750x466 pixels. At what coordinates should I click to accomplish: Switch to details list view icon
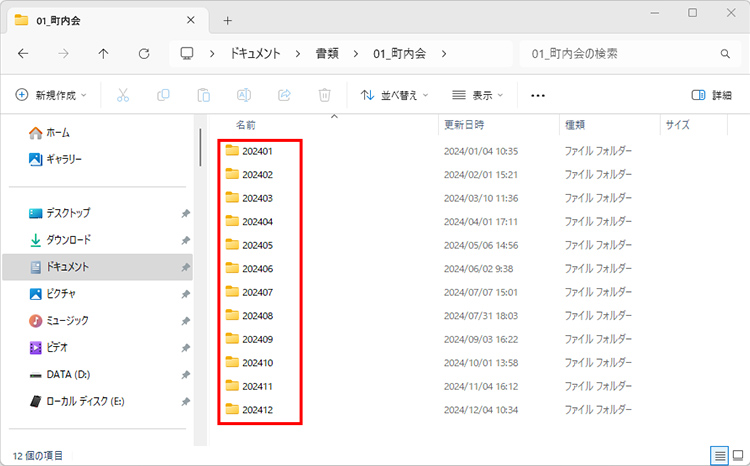point(719,455)
